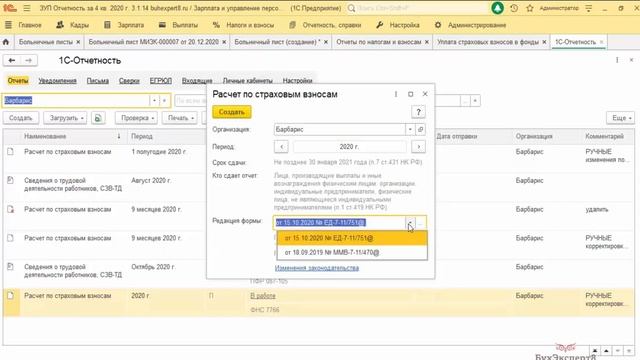Screen dimensions: 640x360
Task: Open the Отчетность, справки section
Action: (325, 25)
